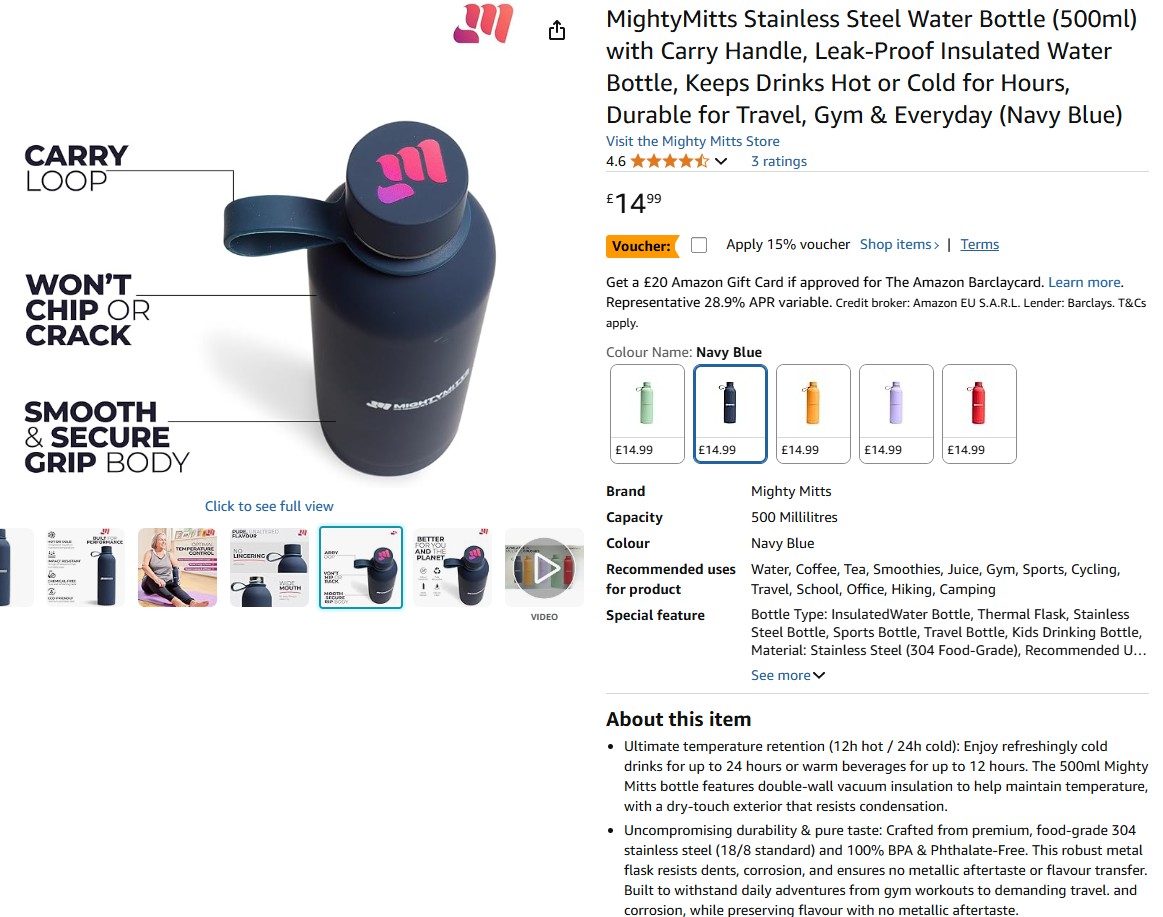Open the star rating breakdown chevron
This screenshot has height=917, width=1163.
click(x=721, y=161)
